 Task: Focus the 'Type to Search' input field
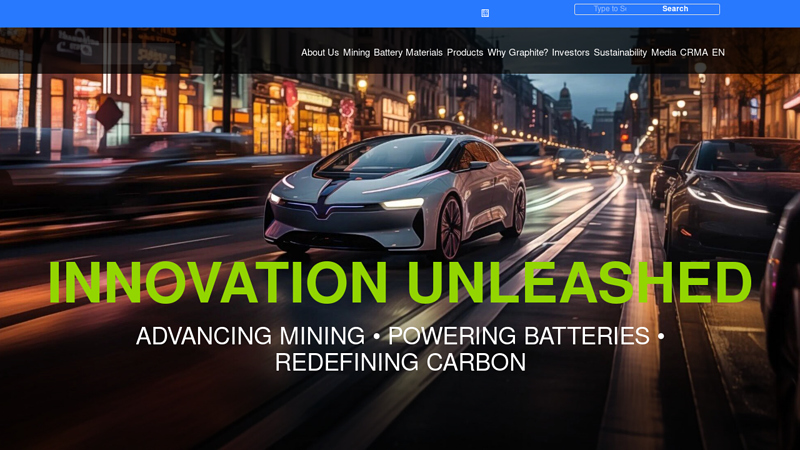pos(609,9)
